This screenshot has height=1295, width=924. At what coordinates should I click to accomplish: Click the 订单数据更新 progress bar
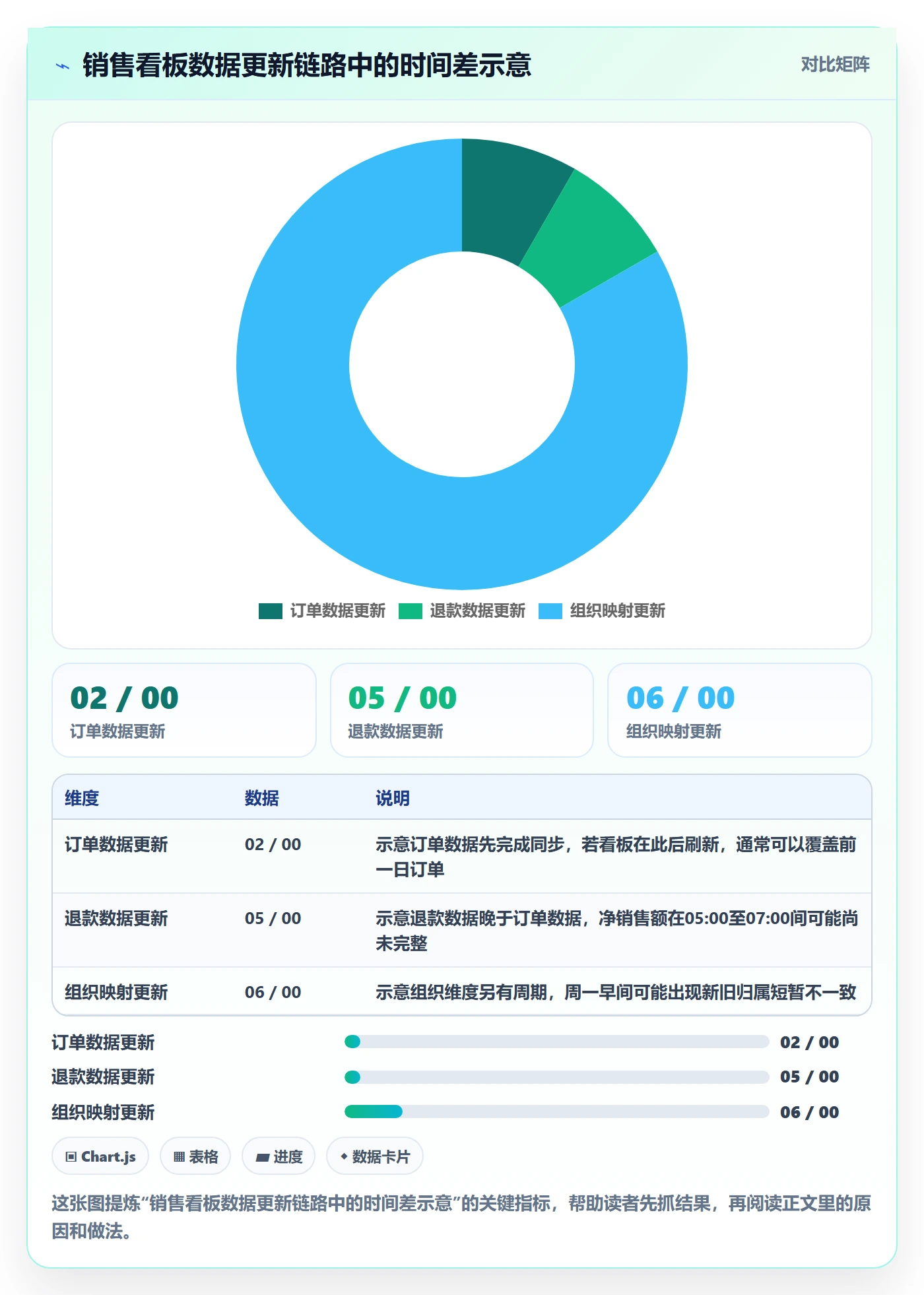coord(556,1042)
